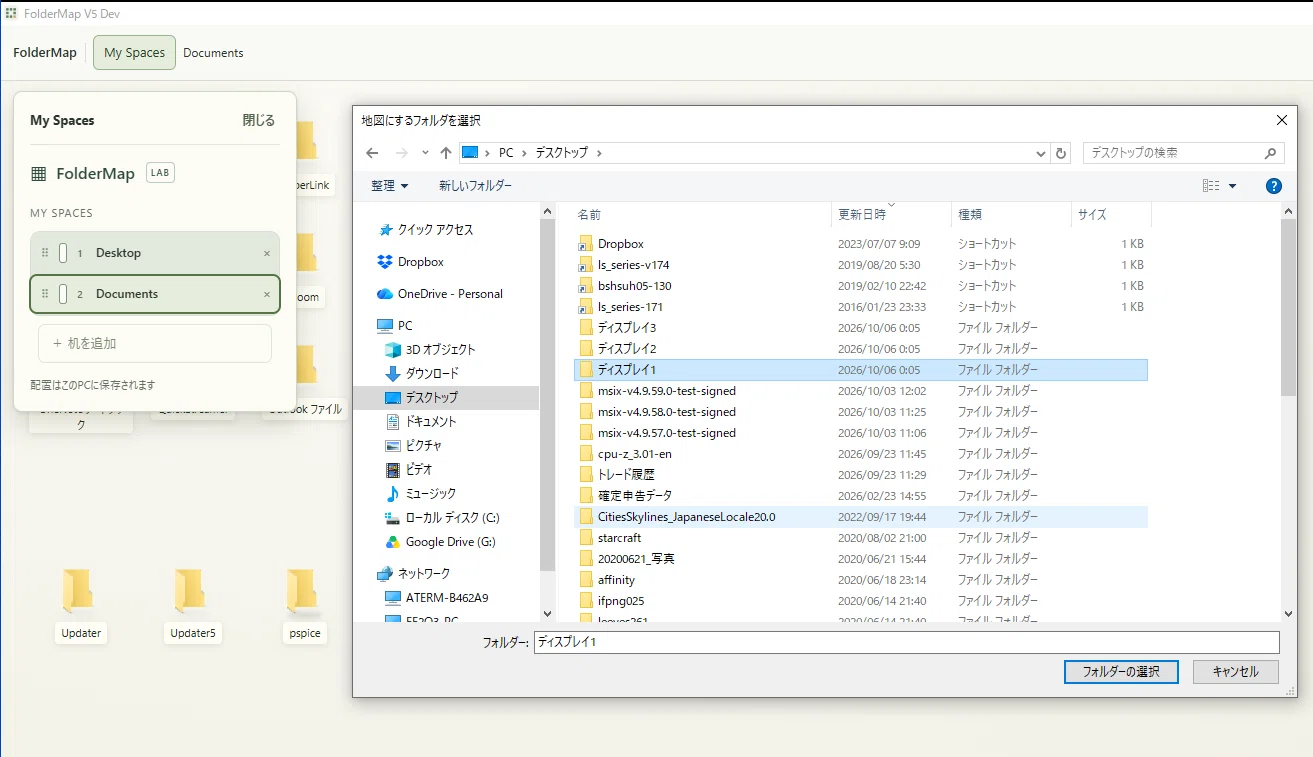Grab the drag handle of the Desktop space
The height and width of the screenshot is (757, 1313).
click(x=45, y=253)
